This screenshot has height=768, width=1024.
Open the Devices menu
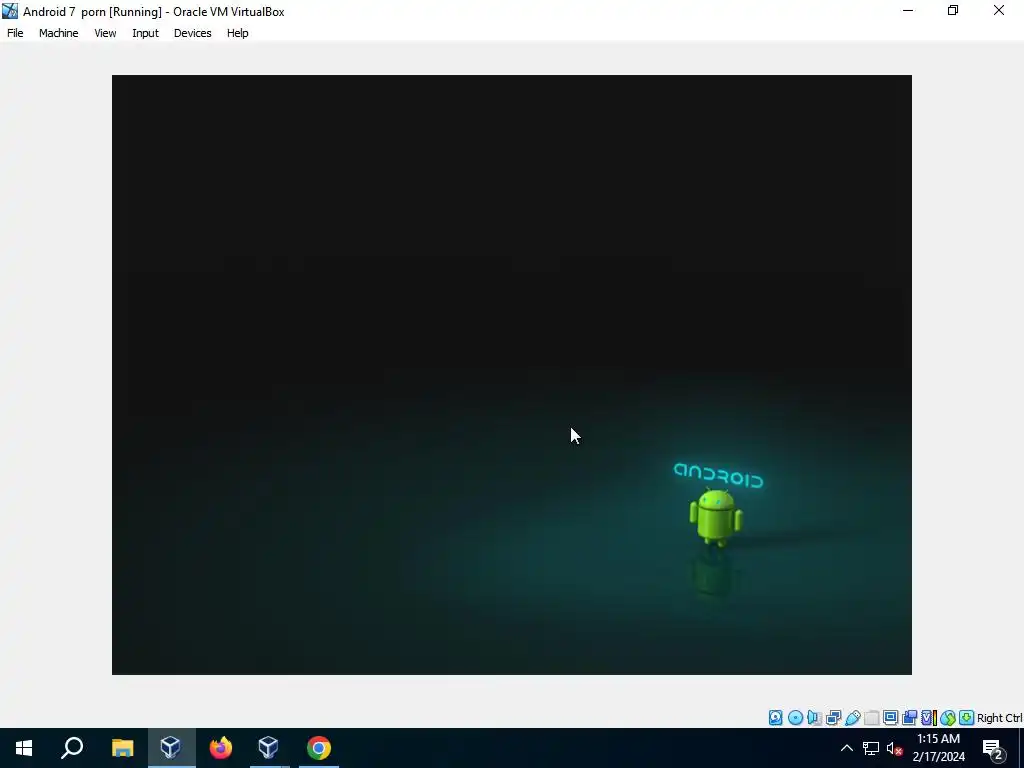coord(193,33)
